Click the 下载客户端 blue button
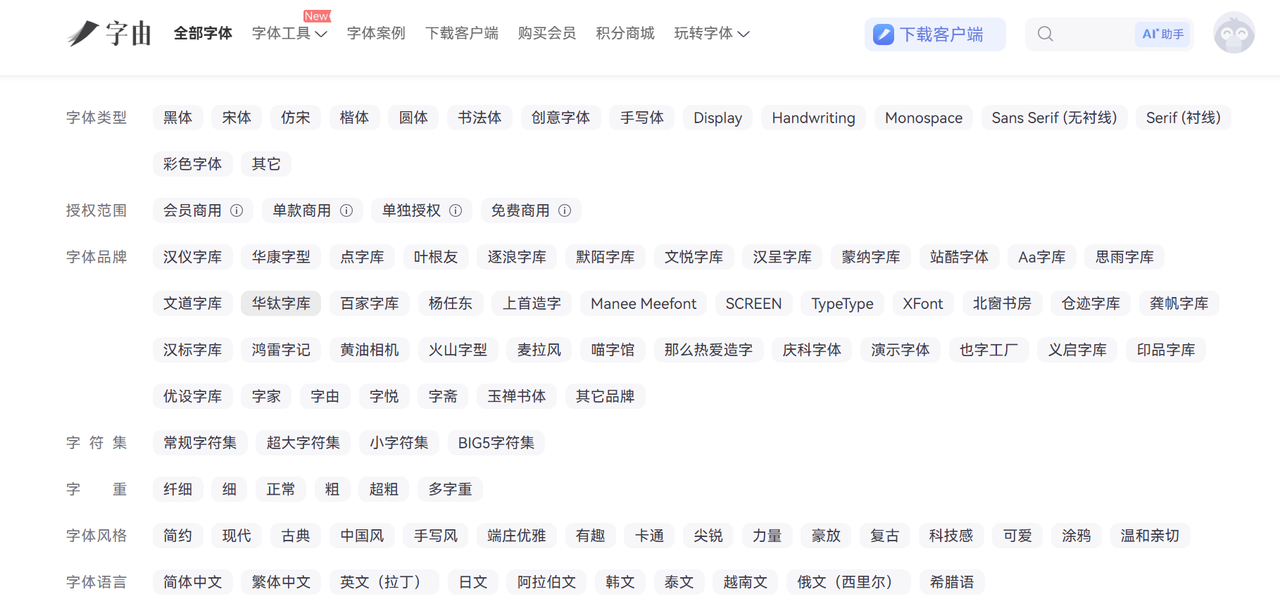Screen dimensions: 1280x606 [935, 34]
